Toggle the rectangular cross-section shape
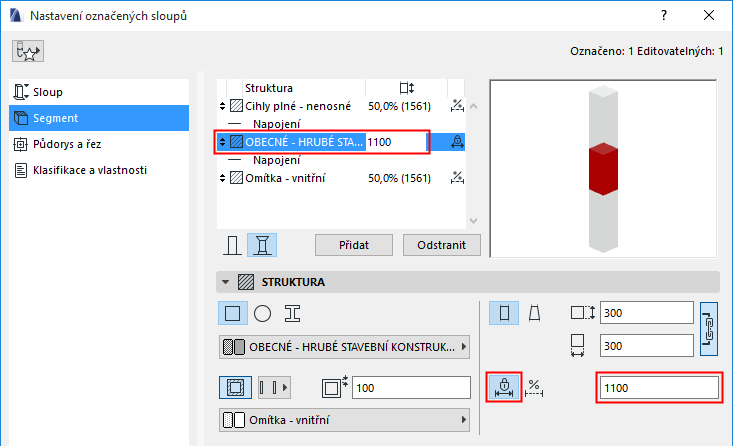Screen dimensions: 733x446 (233, 313)
